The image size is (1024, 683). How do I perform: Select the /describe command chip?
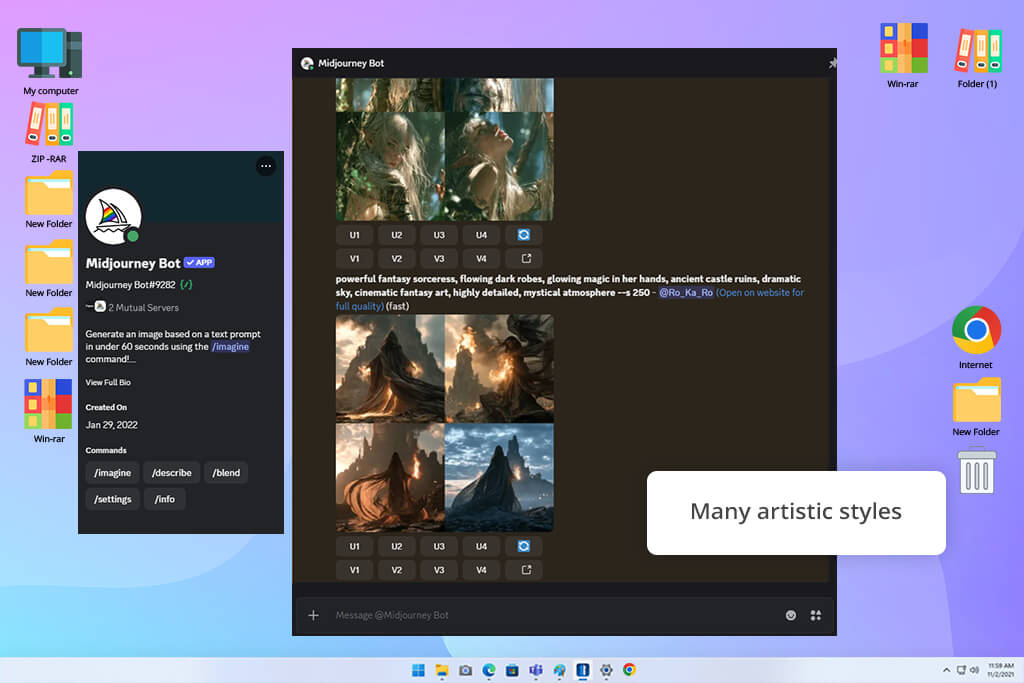pos(172,472)
